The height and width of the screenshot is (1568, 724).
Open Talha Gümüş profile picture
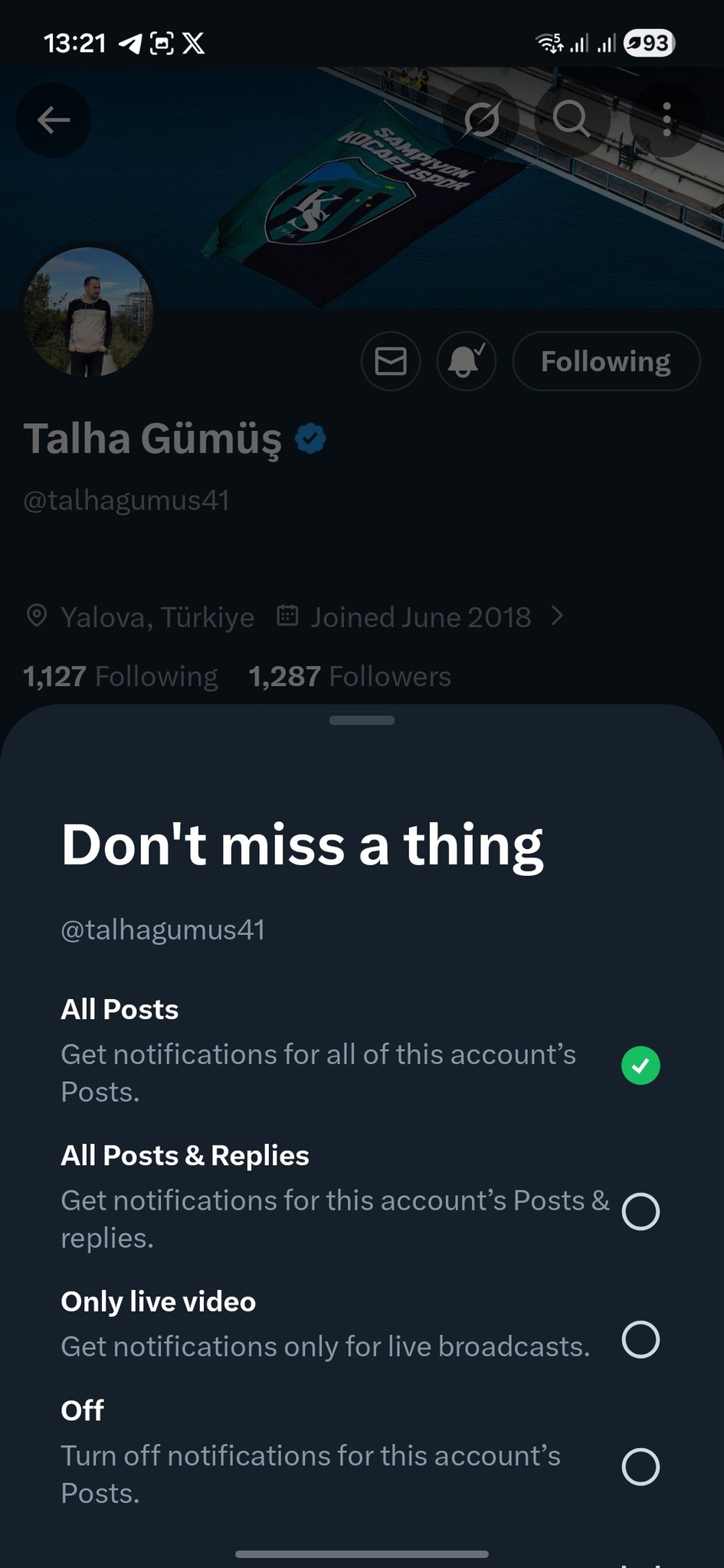[x=89, y=312]
